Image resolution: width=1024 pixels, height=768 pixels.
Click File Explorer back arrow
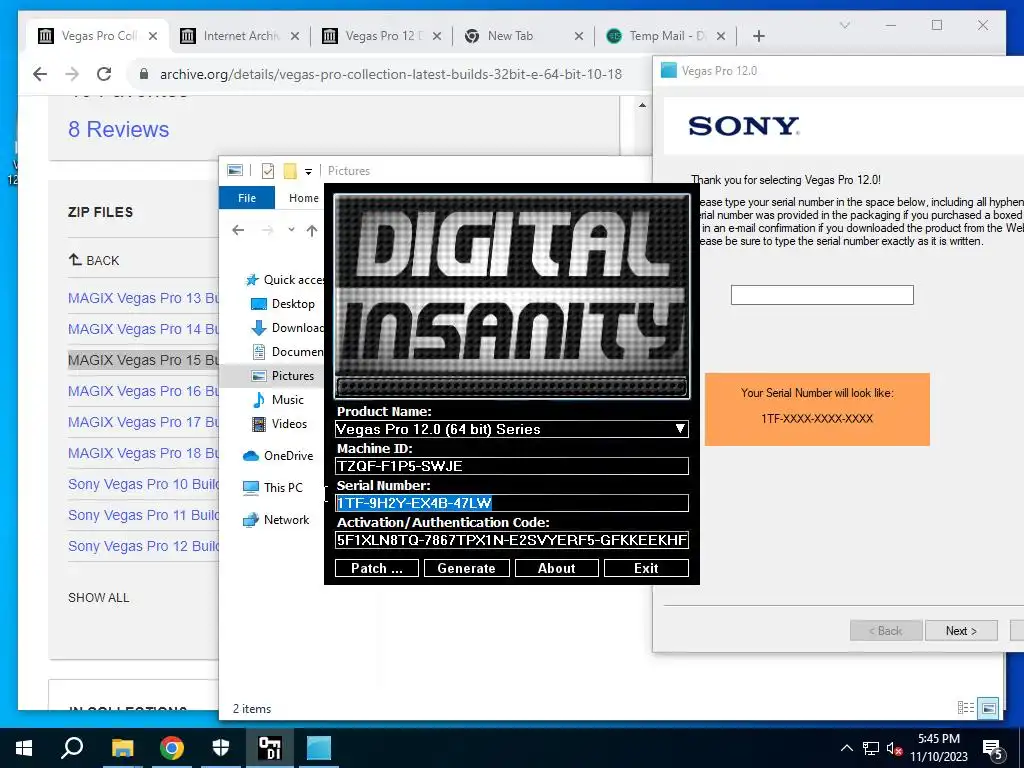click(238, 230)
